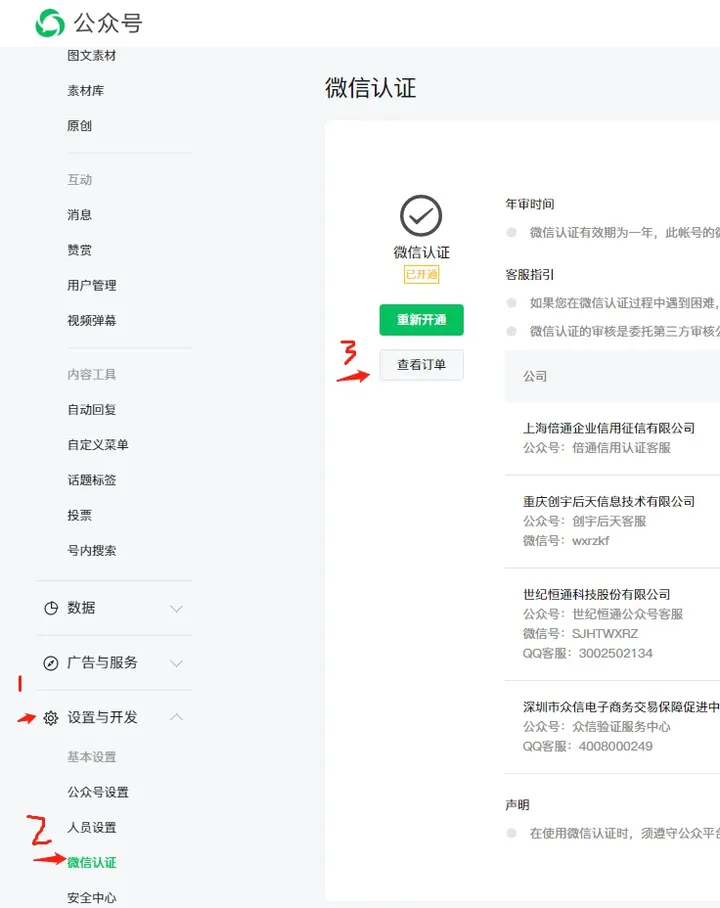Click the 客服指引 heading

[x=529, y=274]
